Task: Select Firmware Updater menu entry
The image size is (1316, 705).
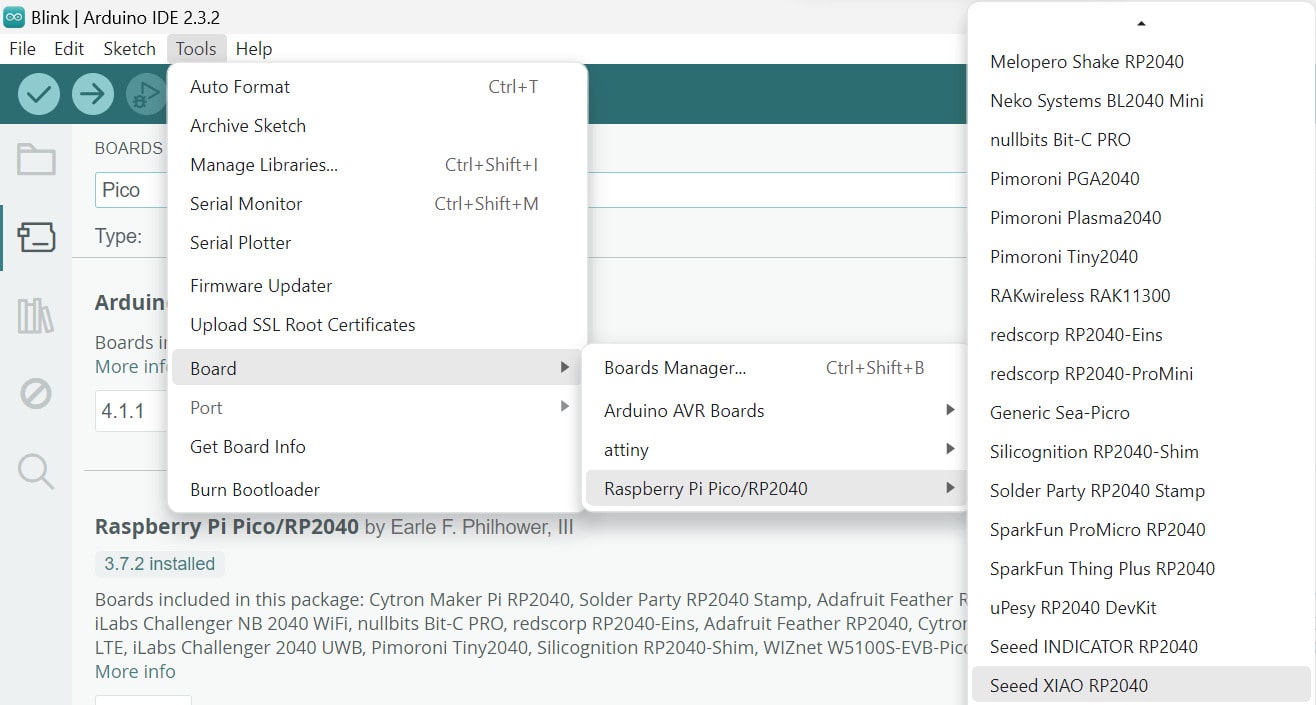Action: coord(377,286)
